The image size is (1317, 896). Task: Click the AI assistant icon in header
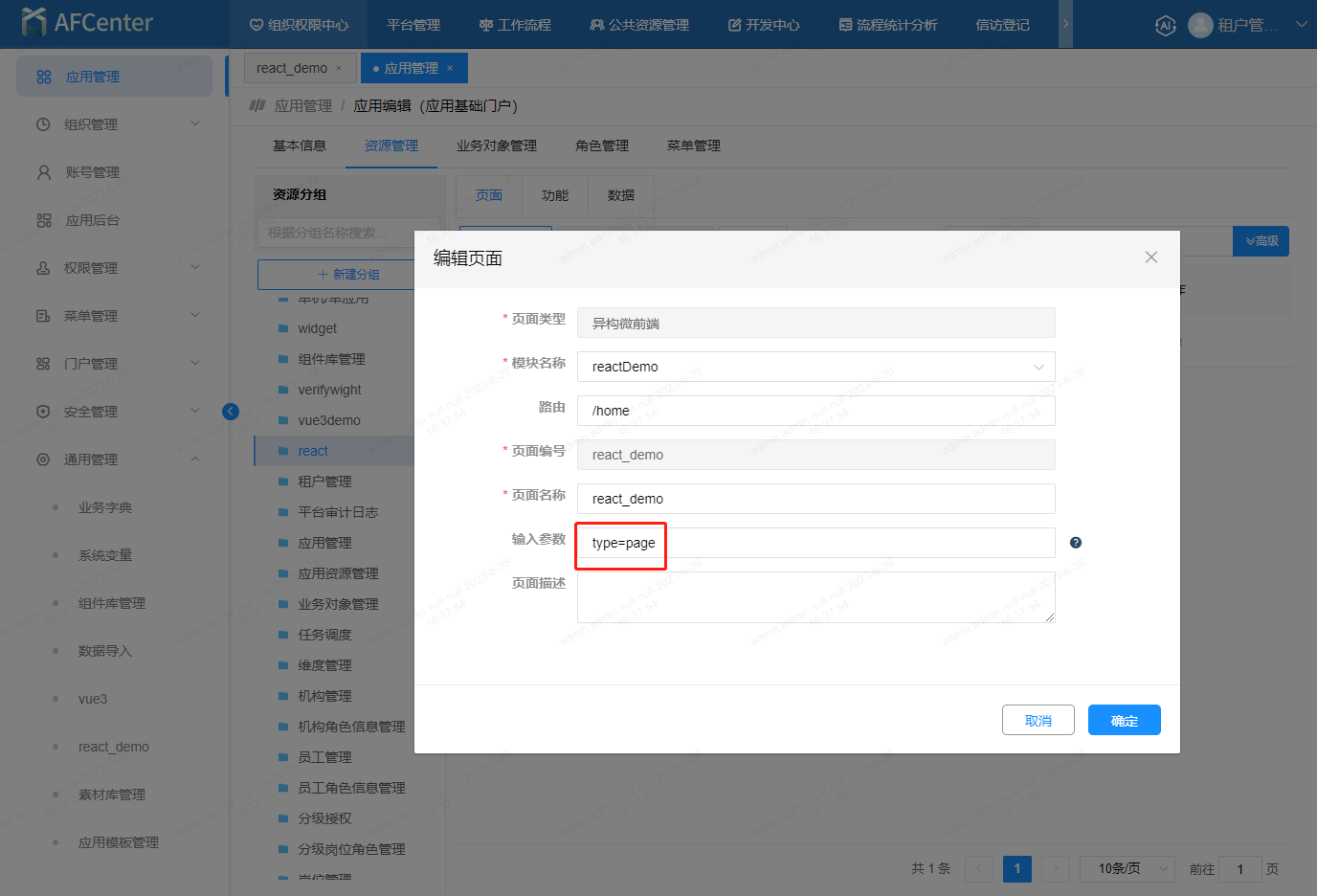(1165, 26)
